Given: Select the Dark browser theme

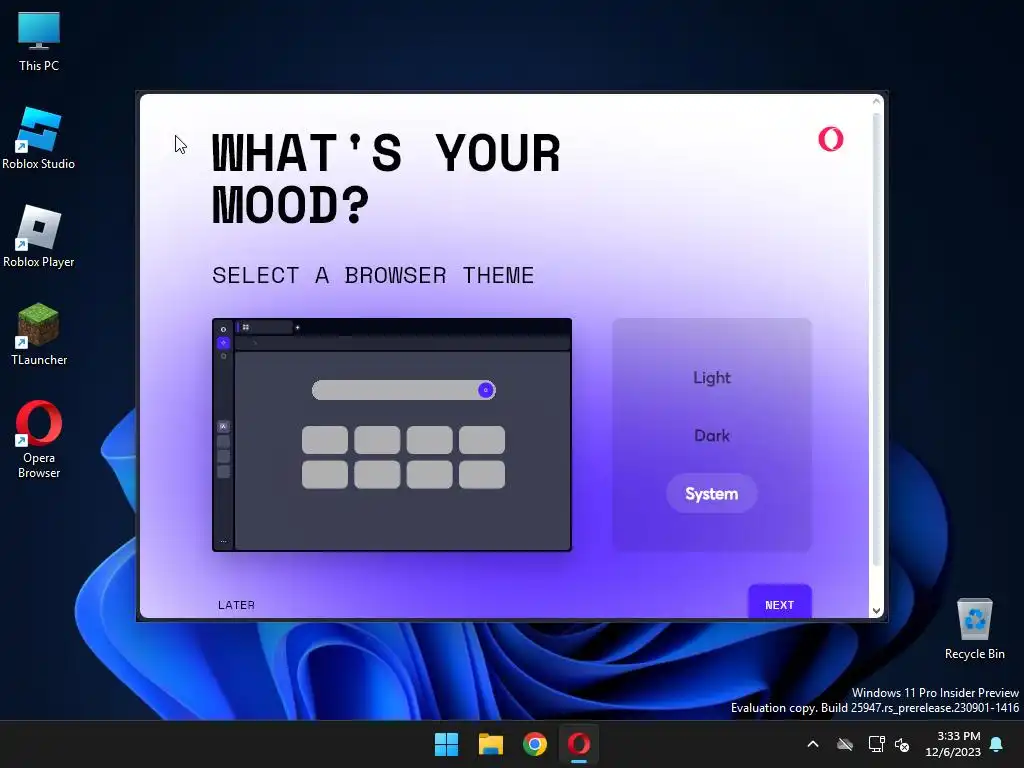Looking at the screenshot, I should tap(711, 436).
